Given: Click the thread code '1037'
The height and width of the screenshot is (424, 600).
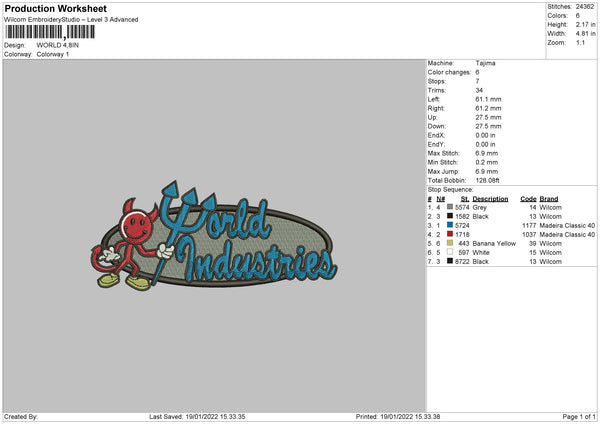Looking at the screenshot, I should [529, 235].
